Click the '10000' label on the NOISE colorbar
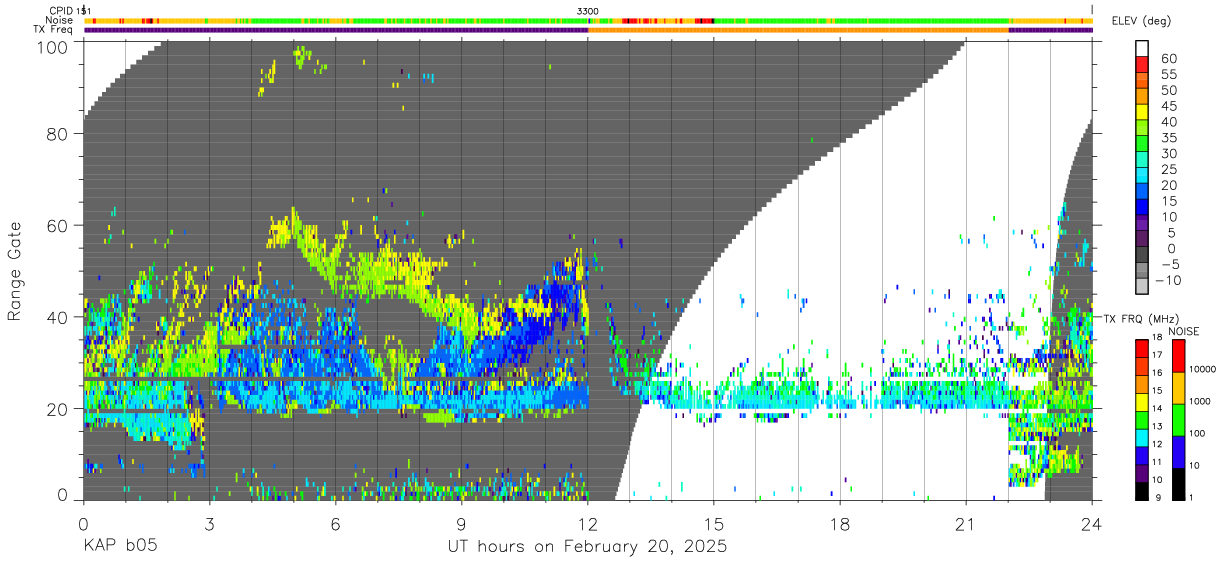Image resolution: width=1228 pixels, height=567 pixels. [x=1203, y=370]
